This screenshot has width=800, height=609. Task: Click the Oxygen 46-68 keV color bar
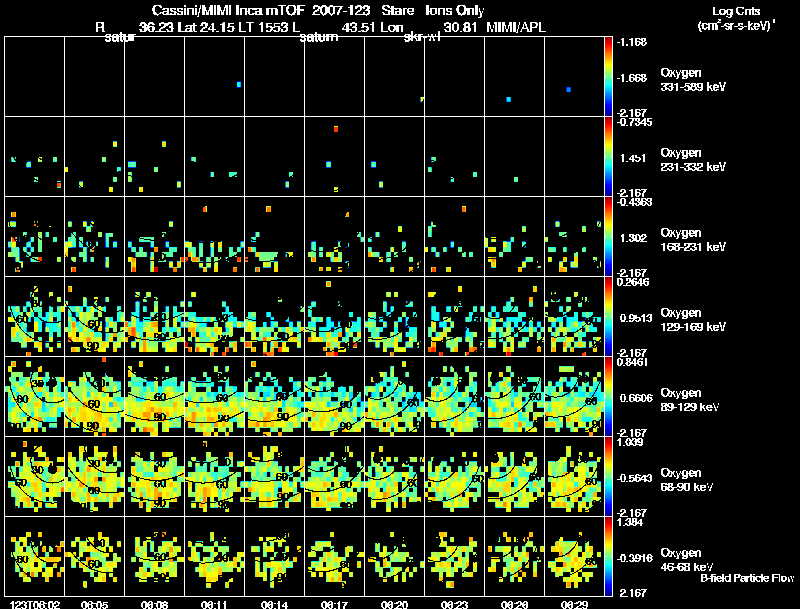click(609, 556)
